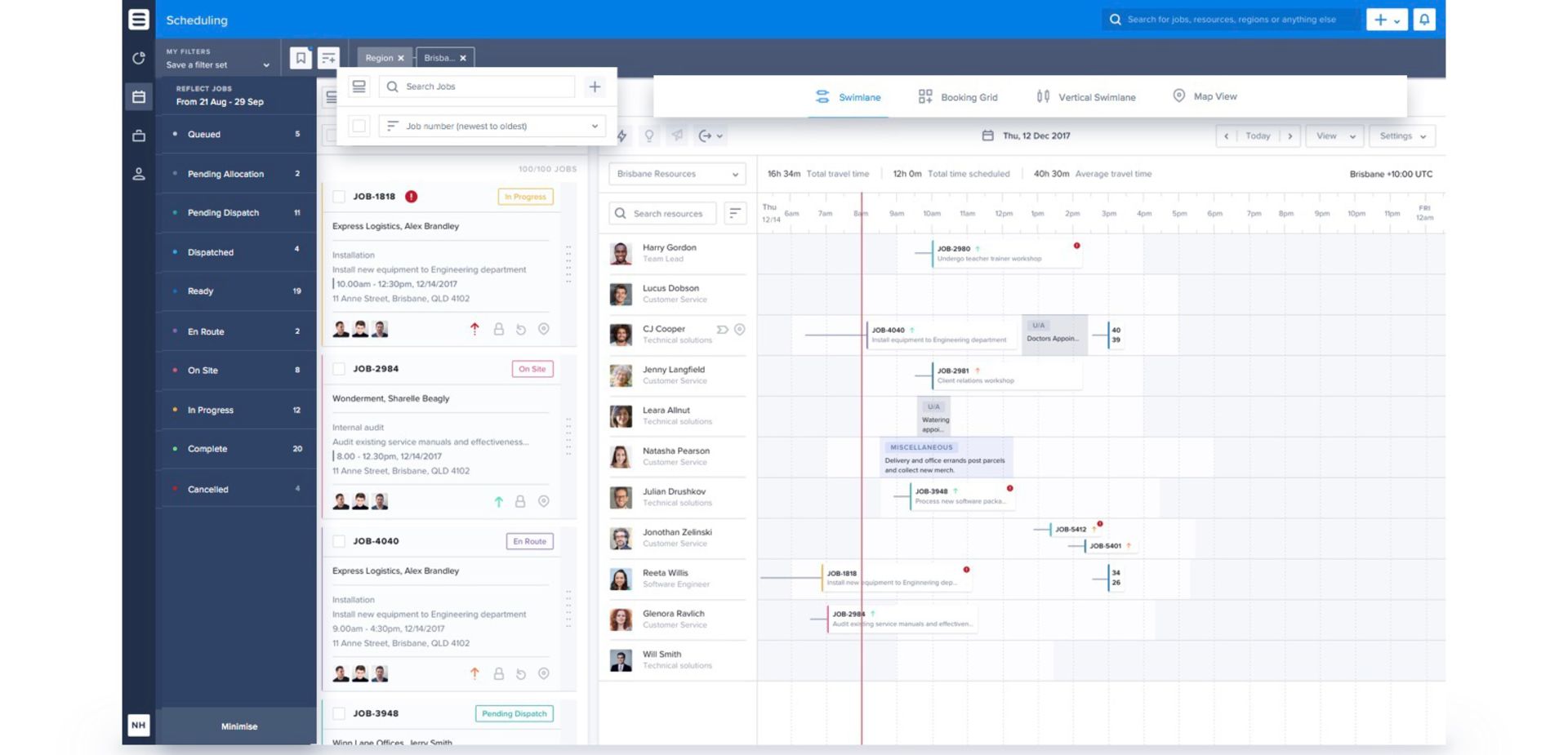Click the Today button
The image size is (1568, 755).
pos(1258,136)
